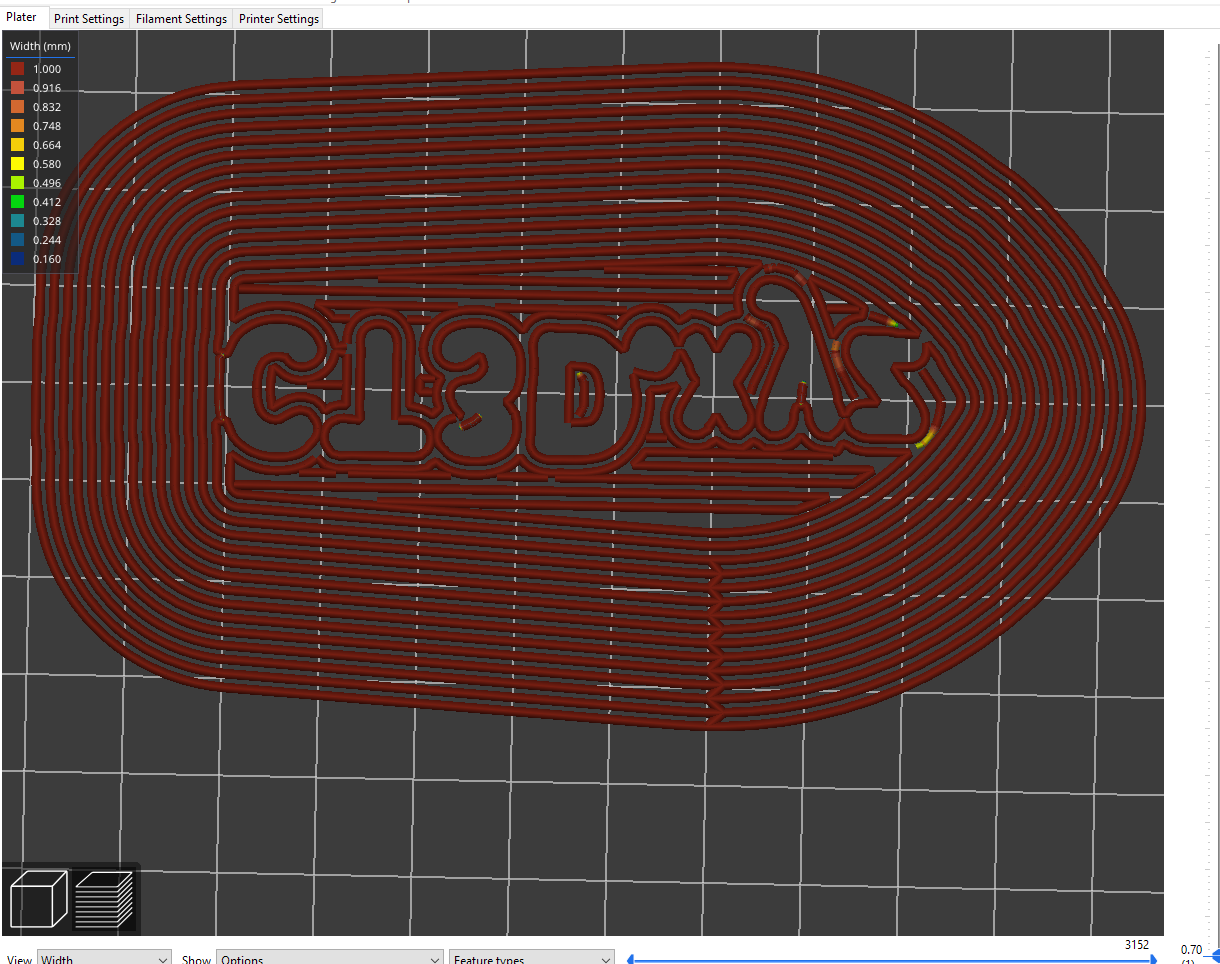Switch to sliced layers preview icon
This screenshot has height=964, width=1220.
click(103, 898)
